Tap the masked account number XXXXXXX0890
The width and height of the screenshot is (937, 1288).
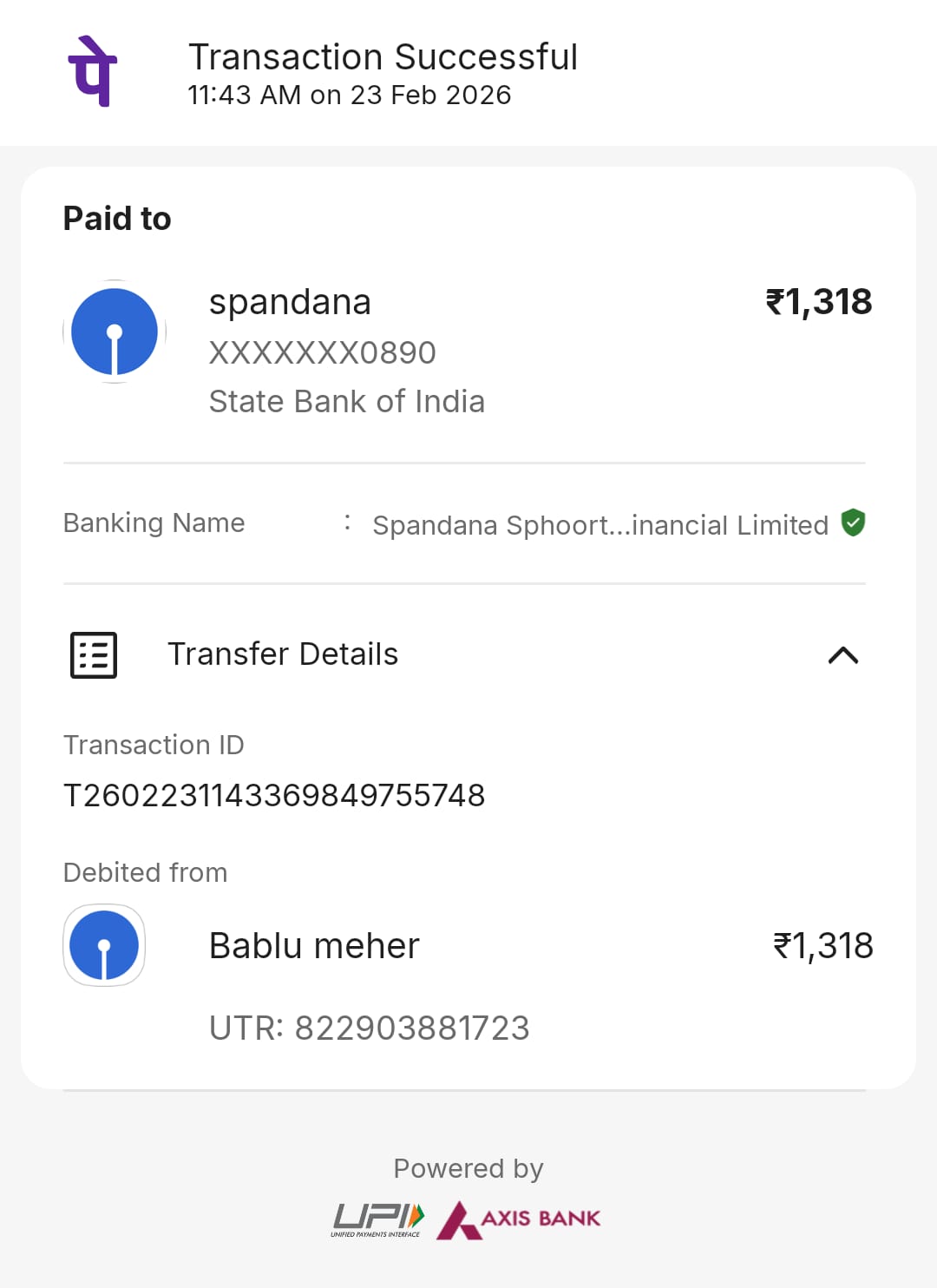click(323, 352)
